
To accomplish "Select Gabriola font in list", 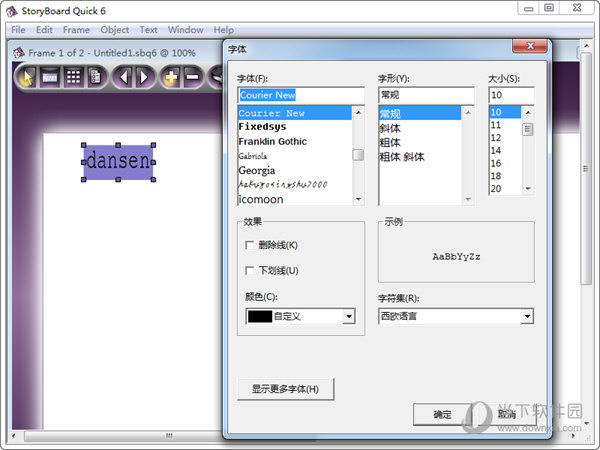I will coord(295,156).
